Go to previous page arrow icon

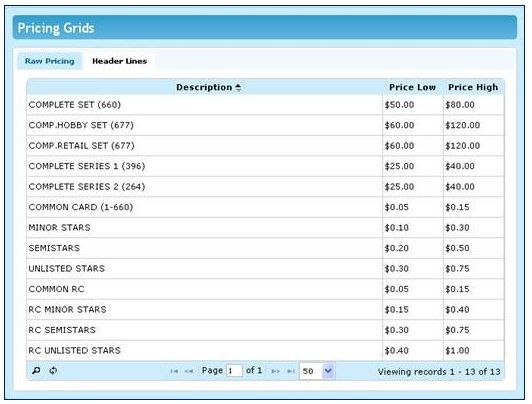coord(189,371)
